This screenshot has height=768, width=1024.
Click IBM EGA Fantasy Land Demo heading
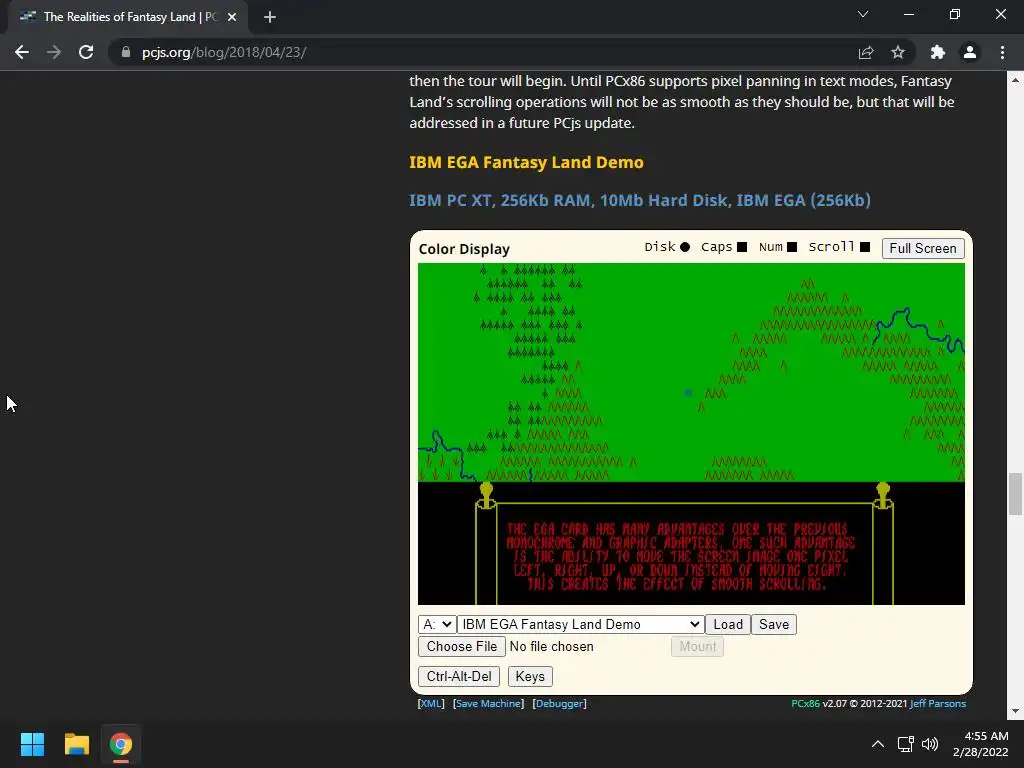click(x=526, y=162)
